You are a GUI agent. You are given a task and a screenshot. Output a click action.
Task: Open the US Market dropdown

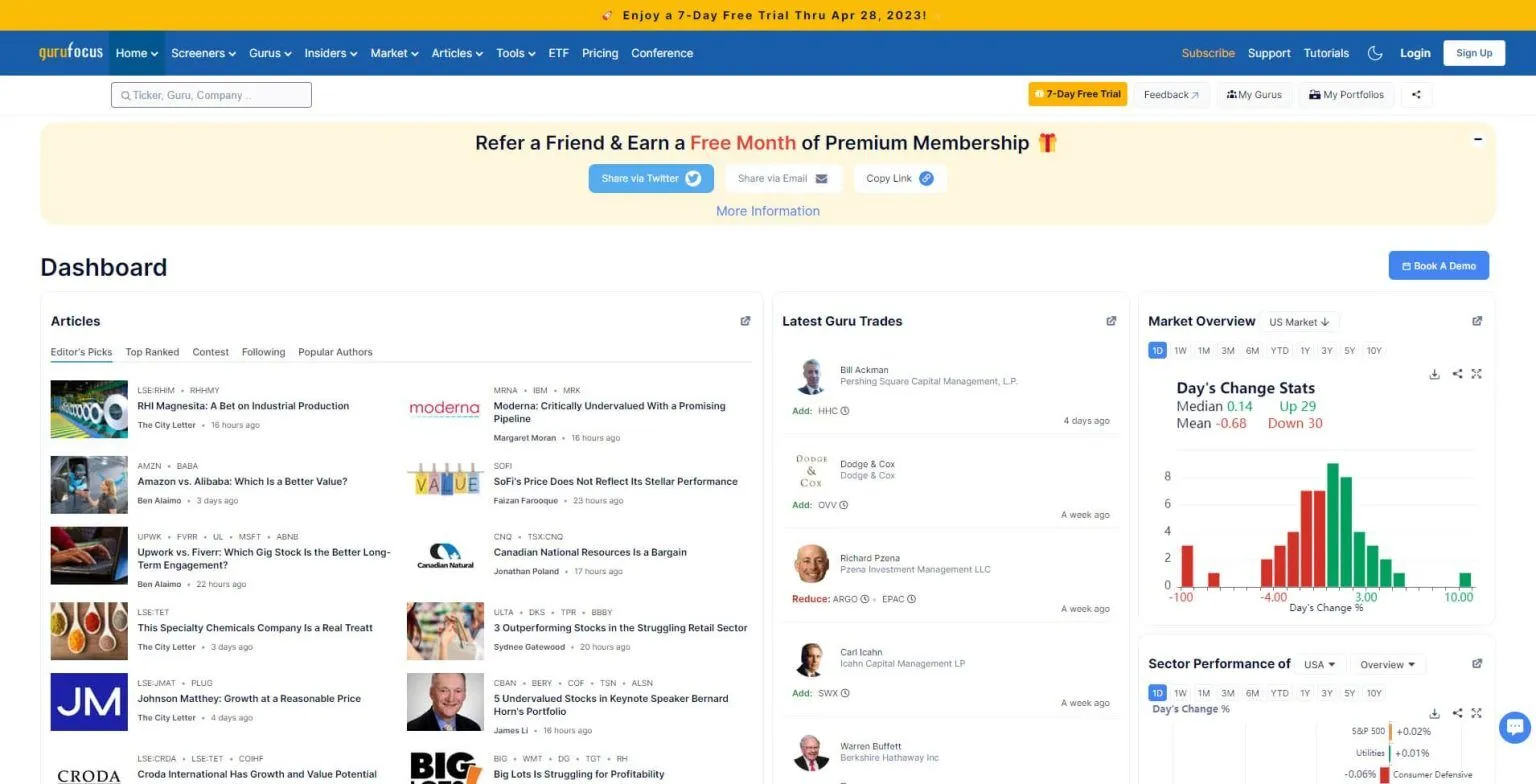(x=1299, y=322)
